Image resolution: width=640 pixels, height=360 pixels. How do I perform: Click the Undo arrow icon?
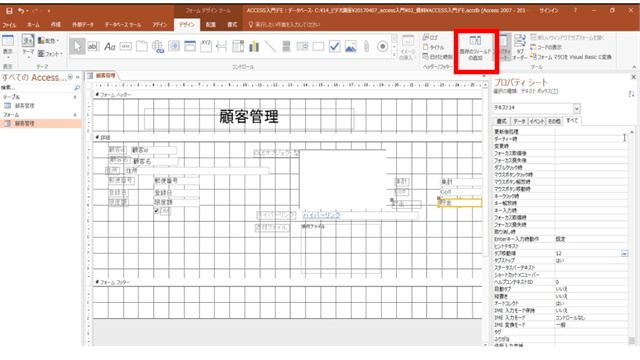click(x=21, y=11)
